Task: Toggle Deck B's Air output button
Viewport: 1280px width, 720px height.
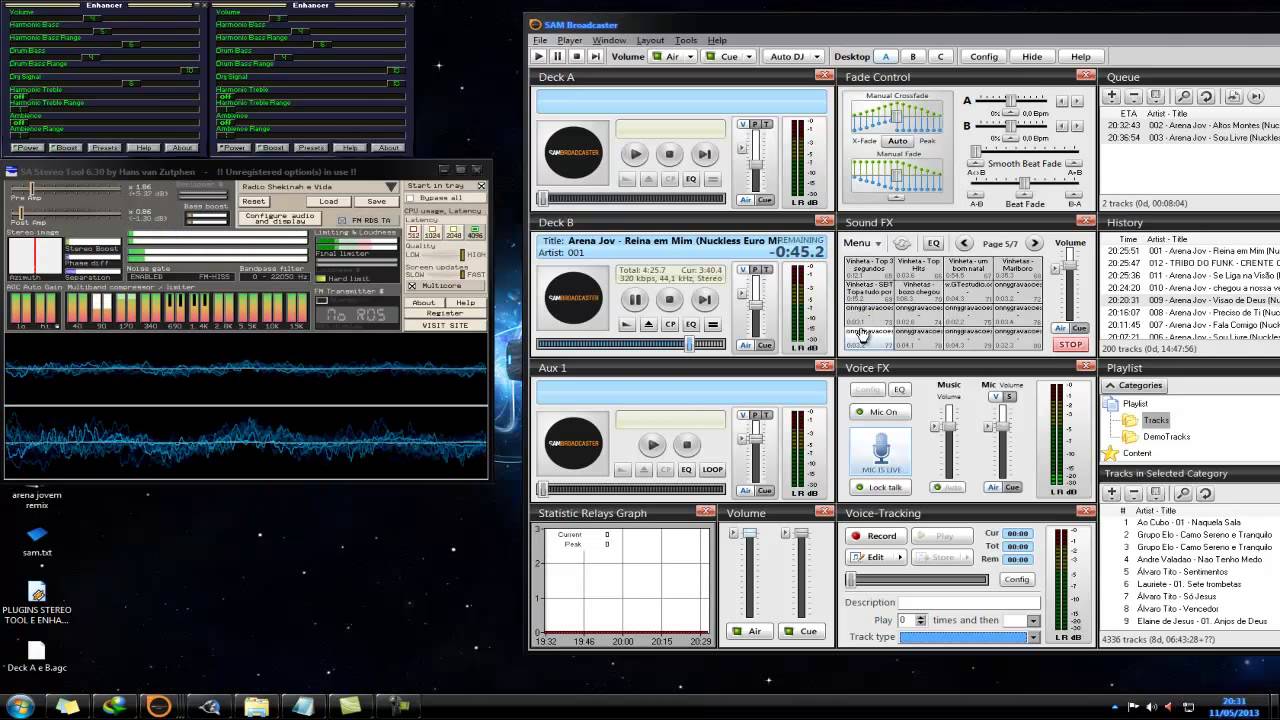Action: (745, 345)
